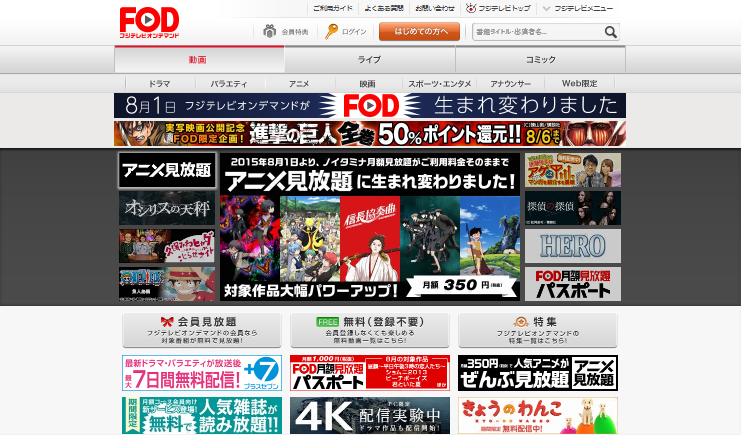Click the key icon for ログイン

pos(331,31)
